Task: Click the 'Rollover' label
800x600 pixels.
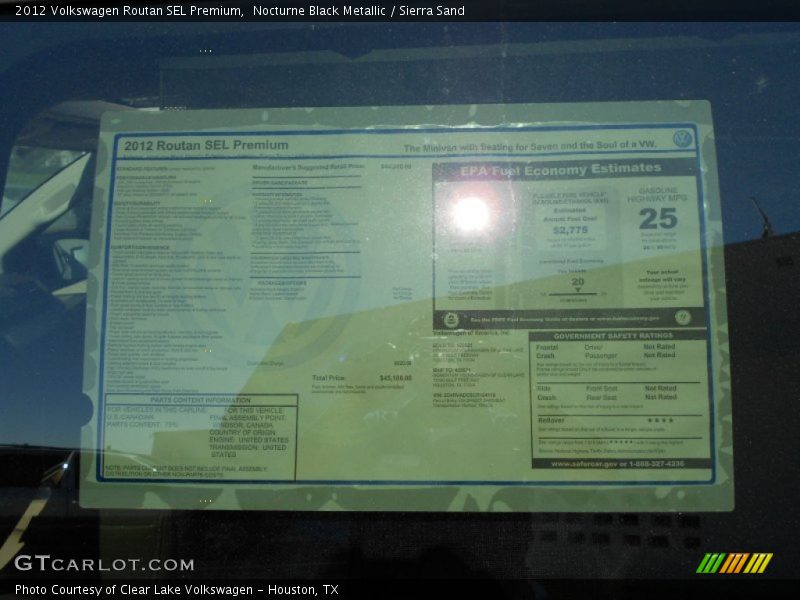Action: (551, 420)
